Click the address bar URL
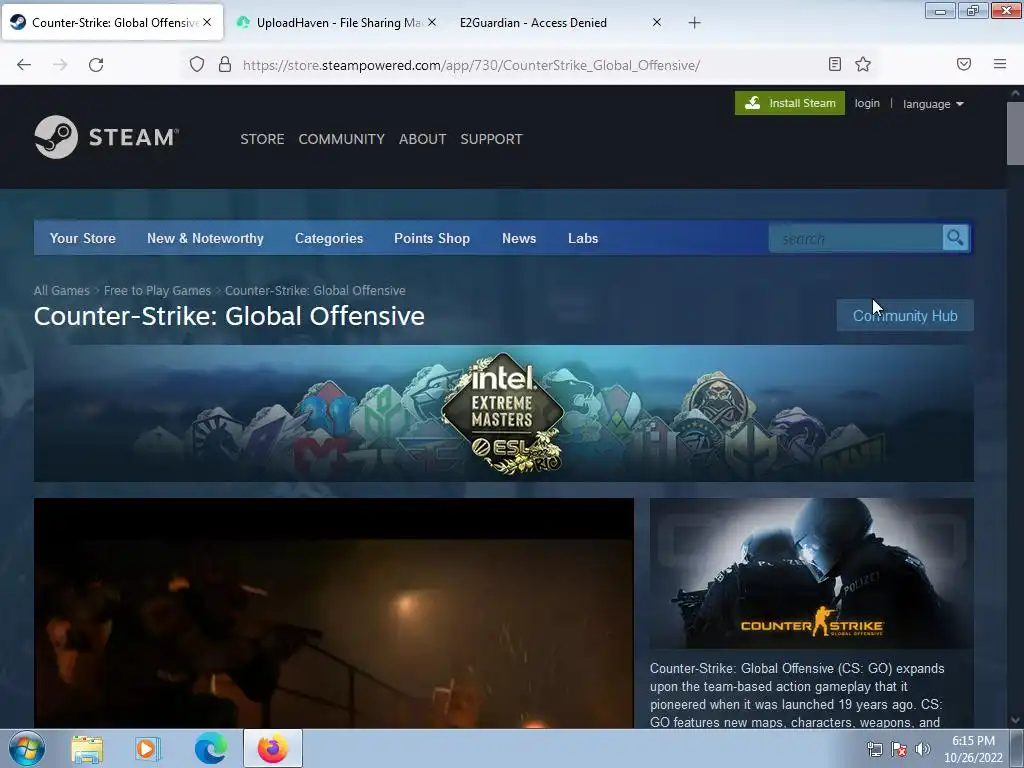This screenshot has width=1024, height=768. coord(471,65)
